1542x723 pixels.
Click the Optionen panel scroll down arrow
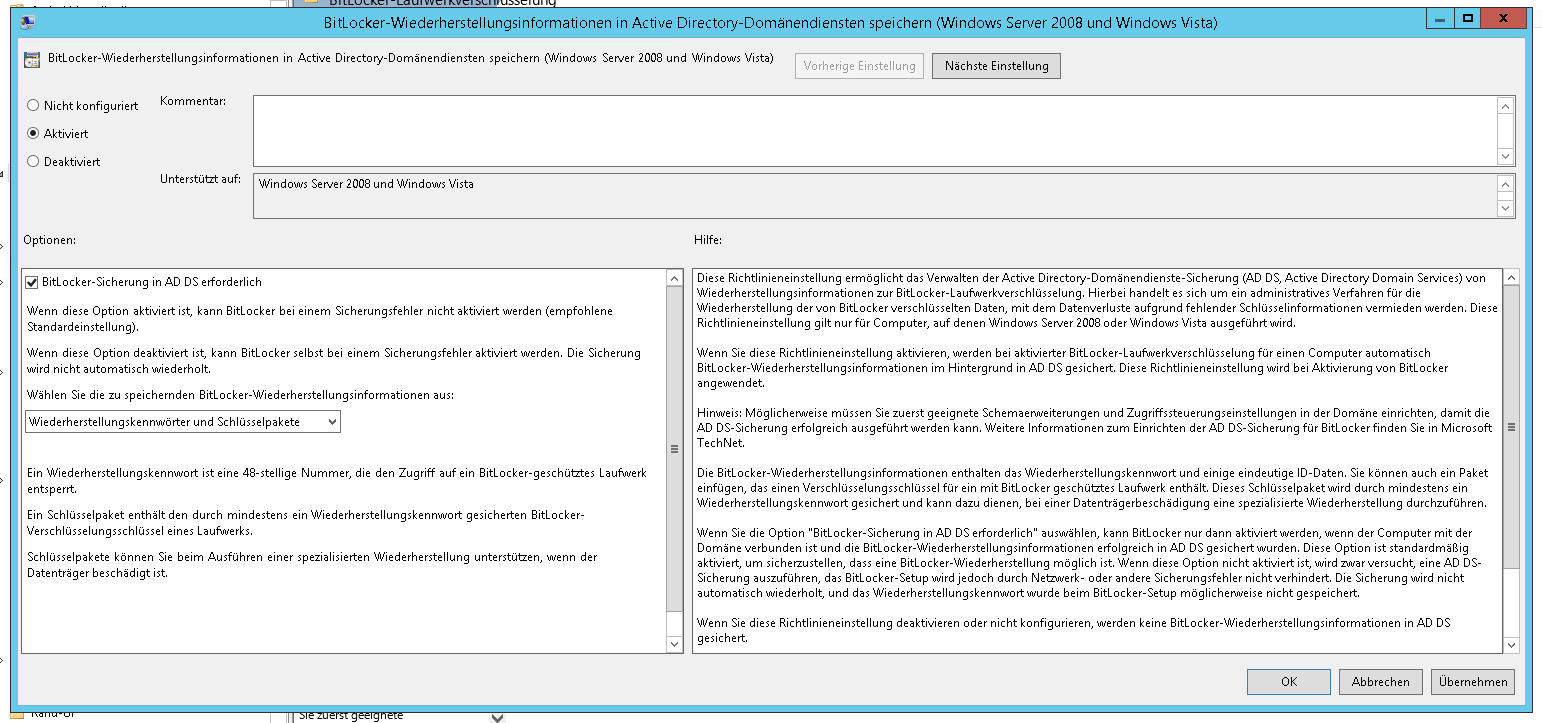coord(675,644)
